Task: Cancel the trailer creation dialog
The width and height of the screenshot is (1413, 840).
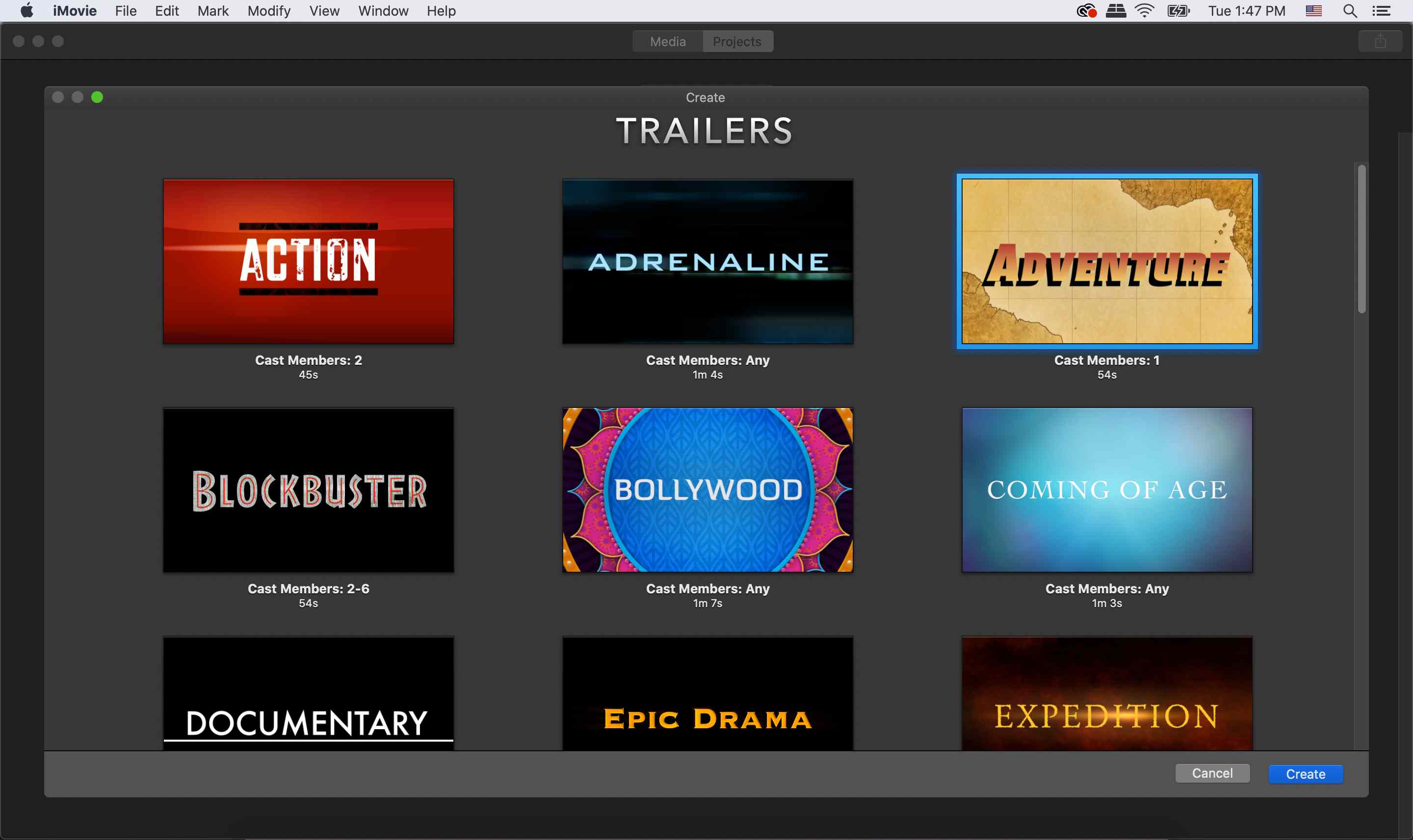Action: (1212, 774)
